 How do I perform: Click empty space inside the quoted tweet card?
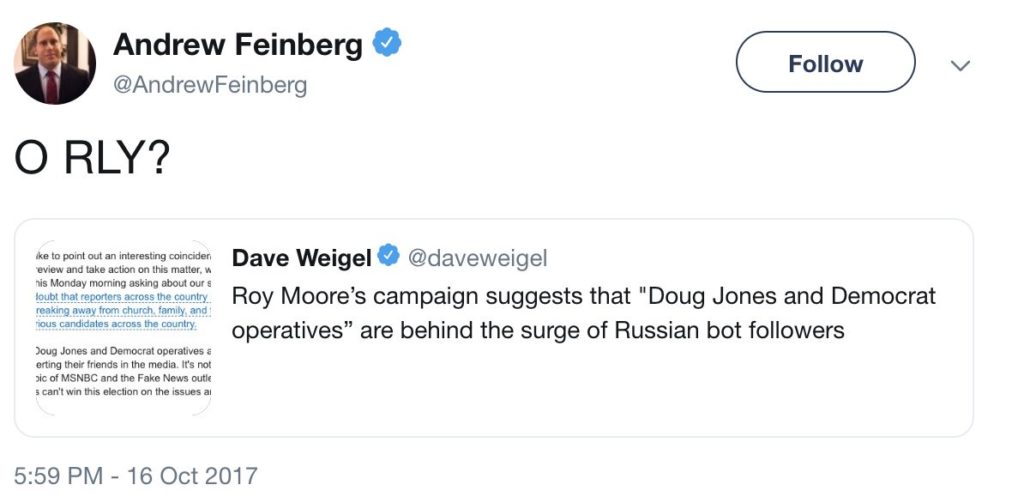pos(588,392)
